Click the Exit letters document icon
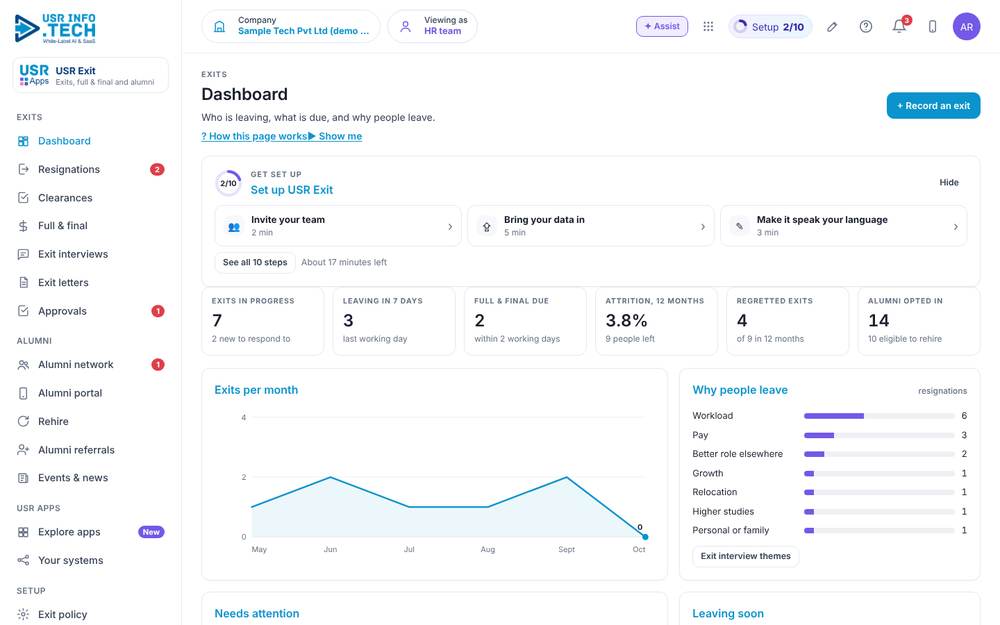1000x625 pixels. click(x=24, y=283)
